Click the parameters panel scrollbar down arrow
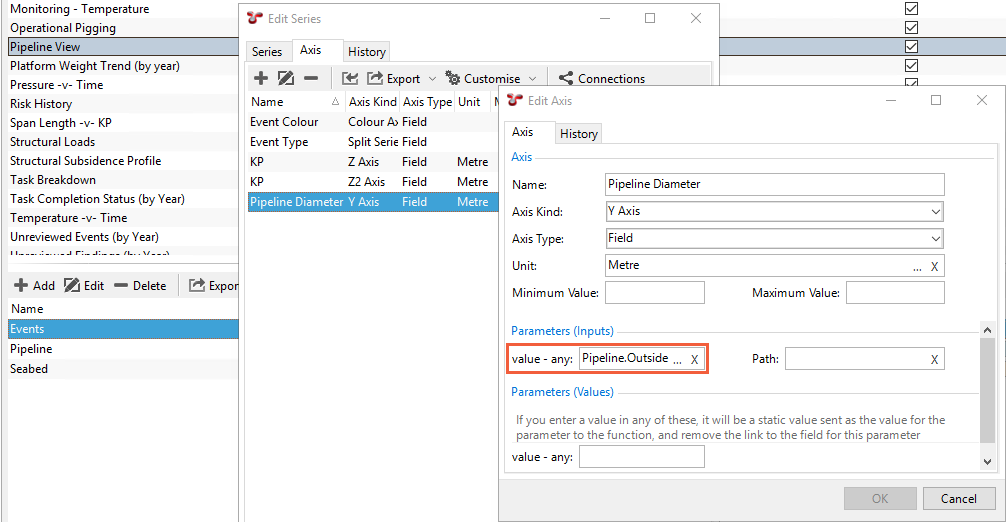The height and width of the screenshot is (522, 1006). pos(987,461)
